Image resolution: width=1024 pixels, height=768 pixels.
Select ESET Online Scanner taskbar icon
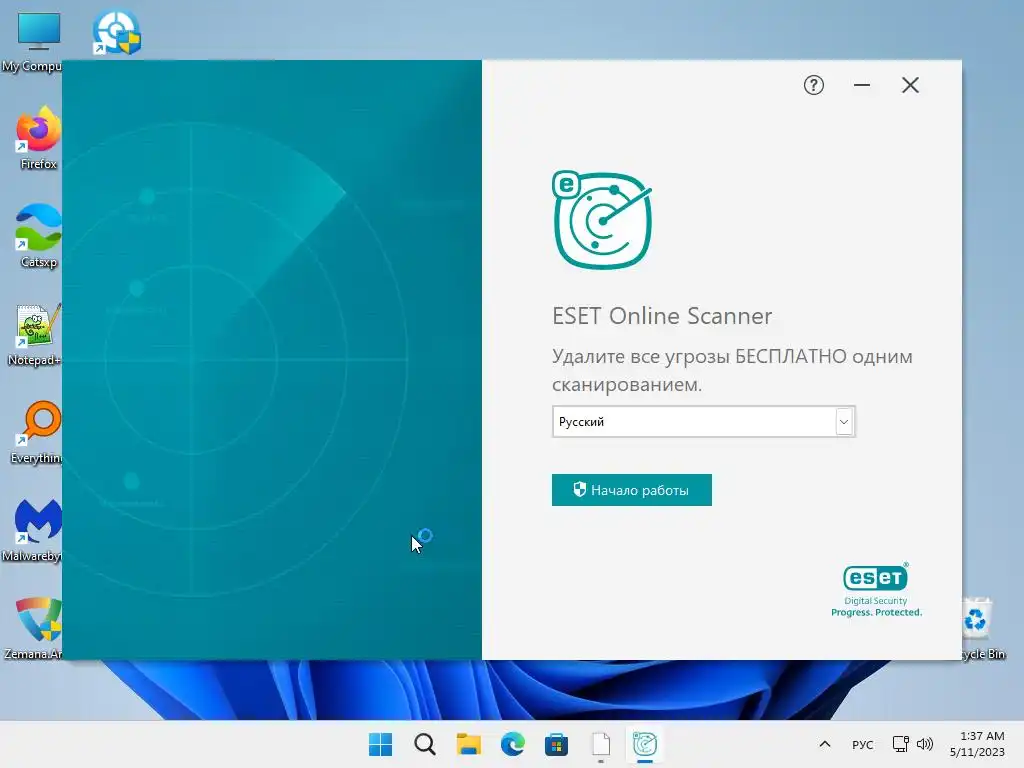645,744
